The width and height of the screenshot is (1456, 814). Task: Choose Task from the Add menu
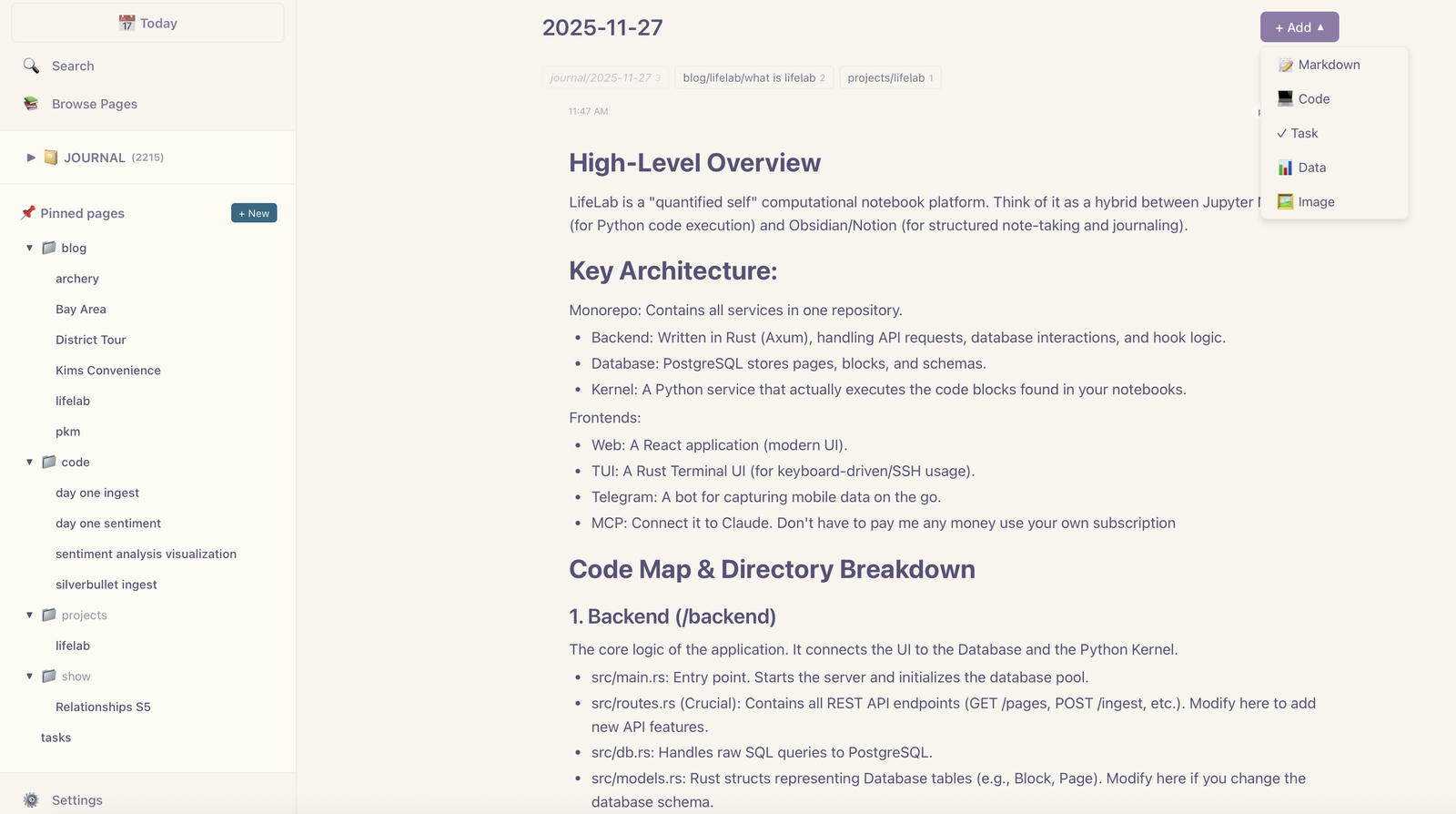tap(1304, 133)
